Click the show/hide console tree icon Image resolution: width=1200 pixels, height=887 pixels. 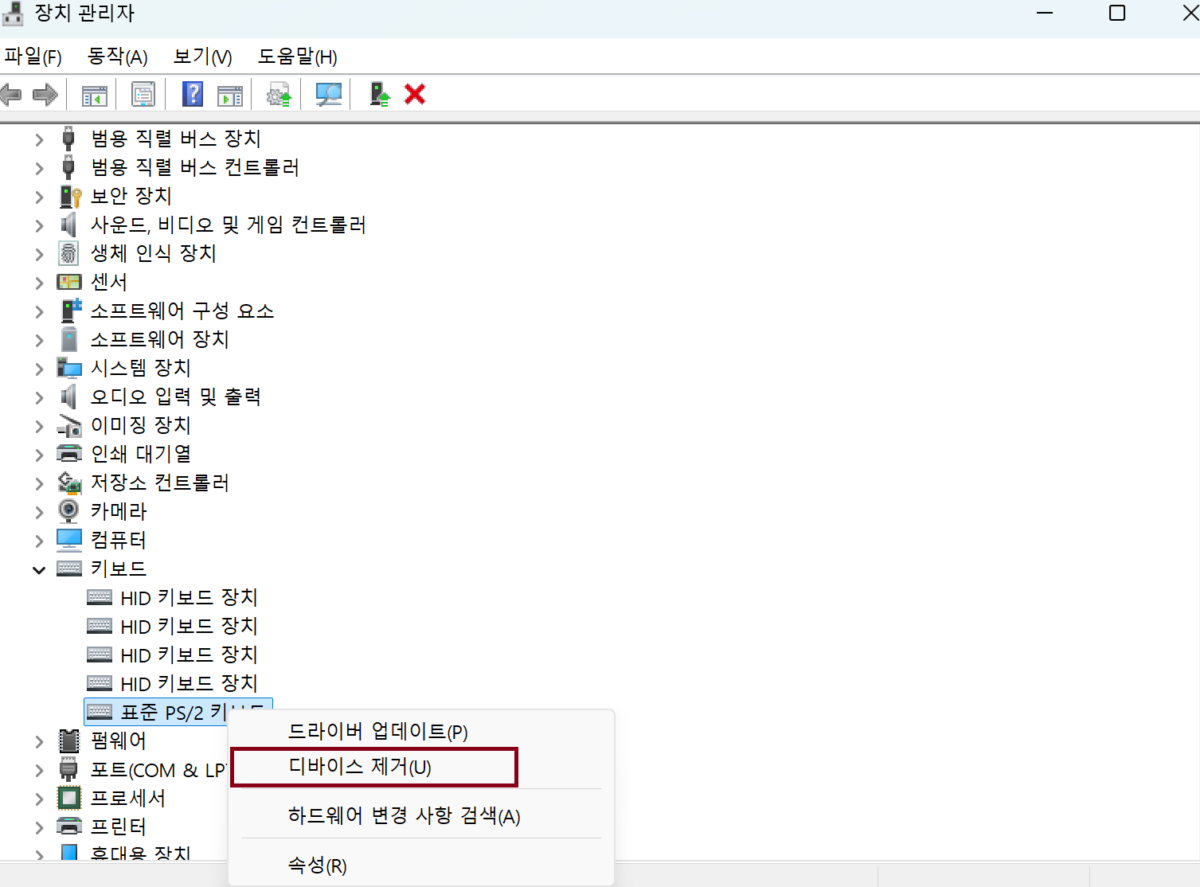pos(94,95)
